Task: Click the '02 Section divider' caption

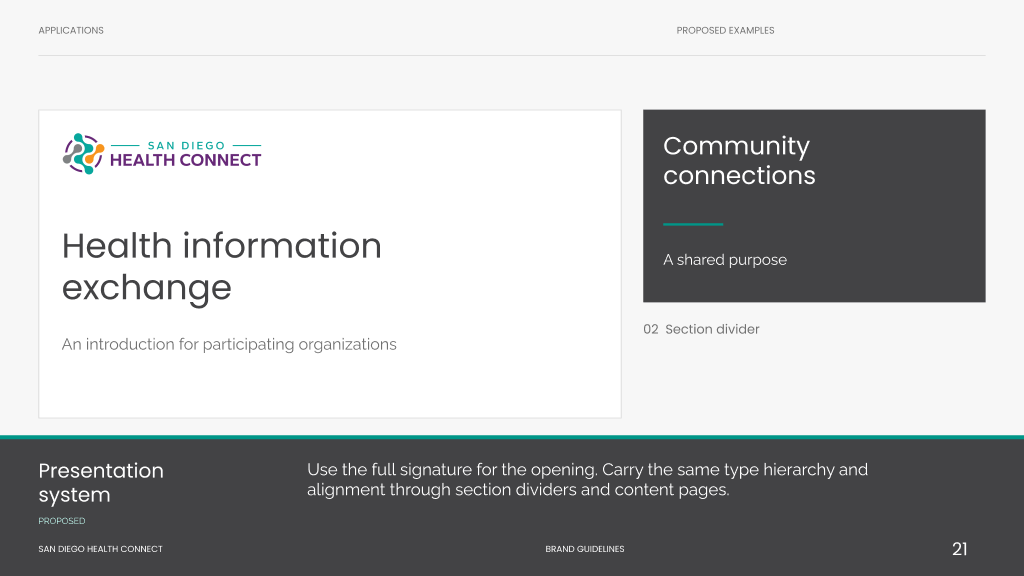Action: point(701,329)
